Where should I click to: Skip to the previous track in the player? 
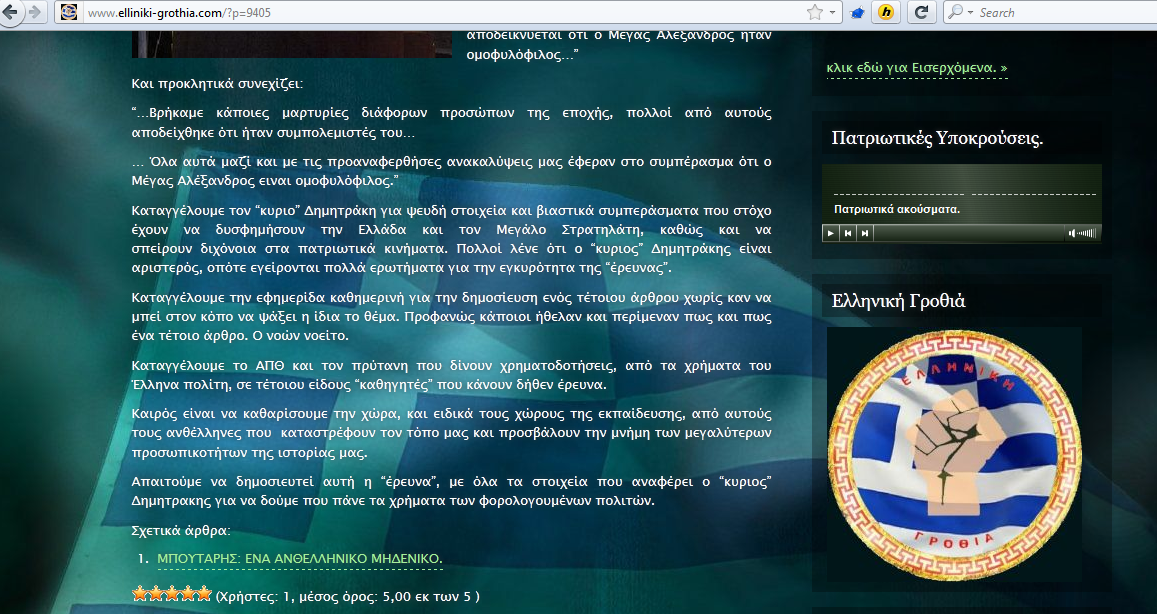[x=848, y=233]
